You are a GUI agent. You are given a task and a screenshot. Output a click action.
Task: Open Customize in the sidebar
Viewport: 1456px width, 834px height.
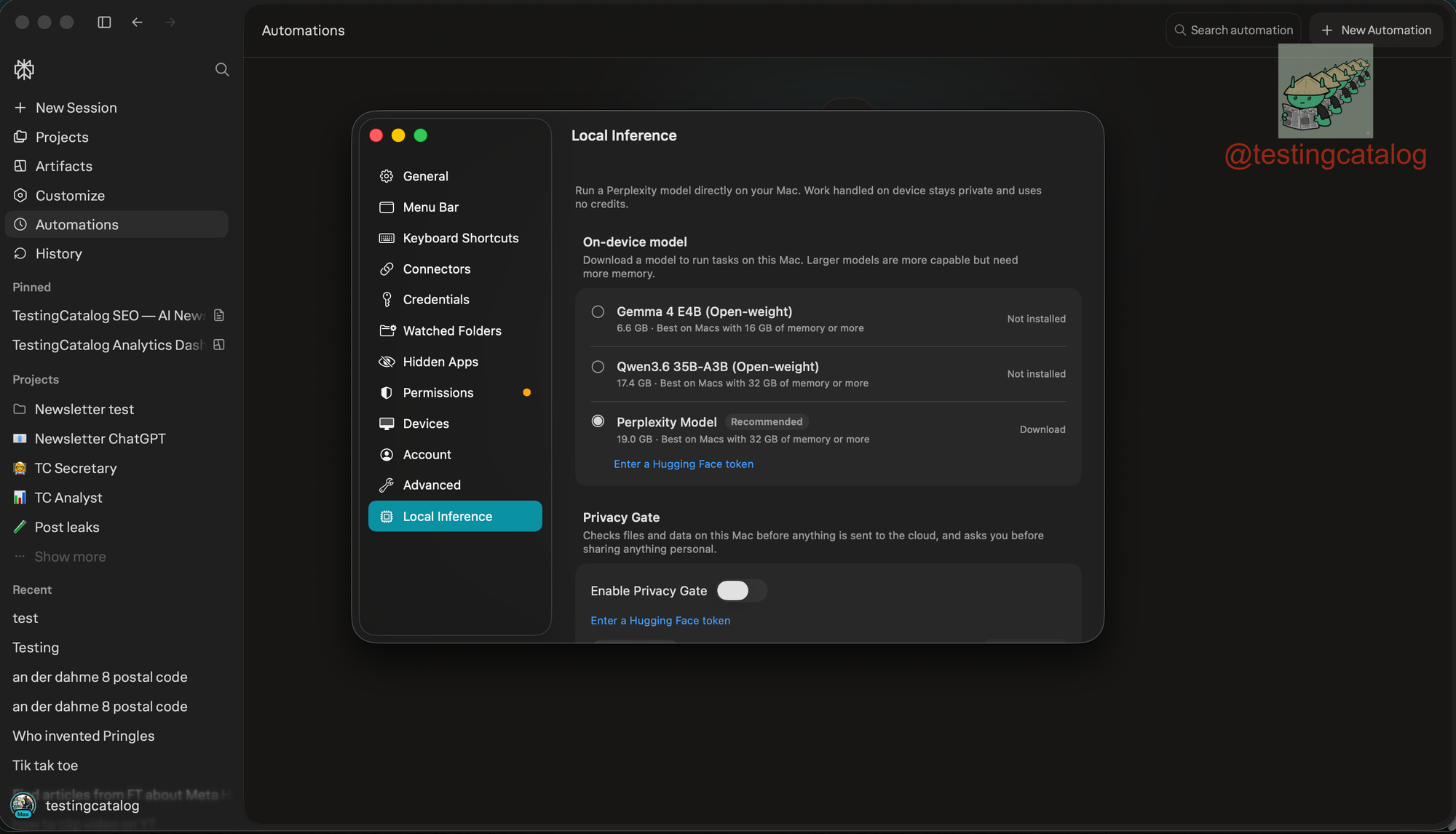point(116,196)
